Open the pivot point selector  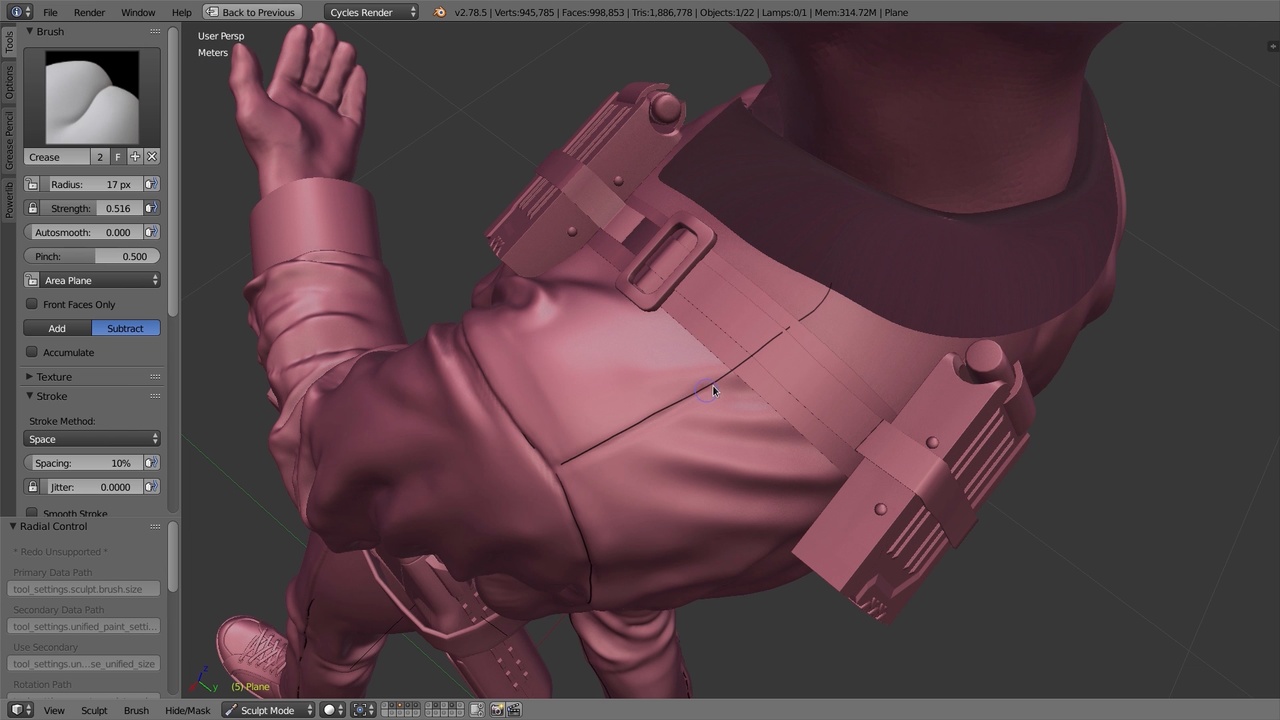[364, 710]
